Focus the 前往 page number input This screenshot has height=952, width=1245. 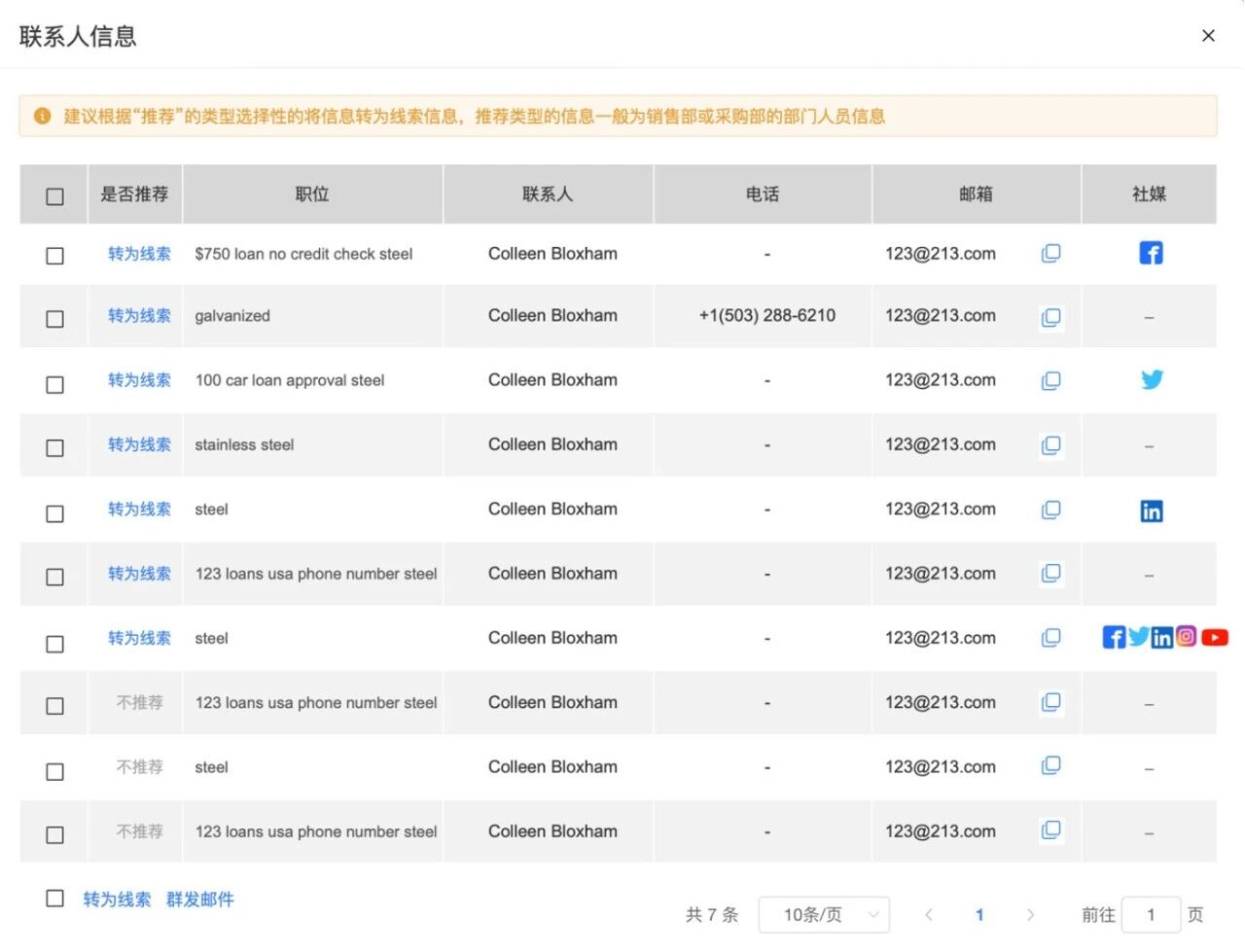coord(1151,915)
